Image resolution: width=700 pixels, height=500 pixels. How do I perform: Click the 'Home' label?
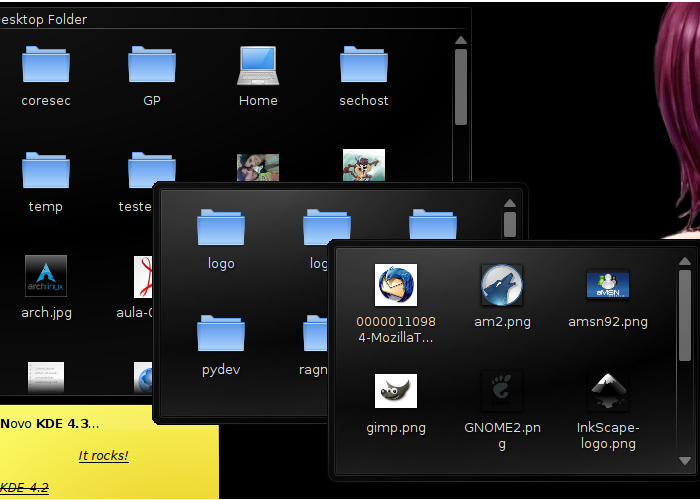click(258, 100)
